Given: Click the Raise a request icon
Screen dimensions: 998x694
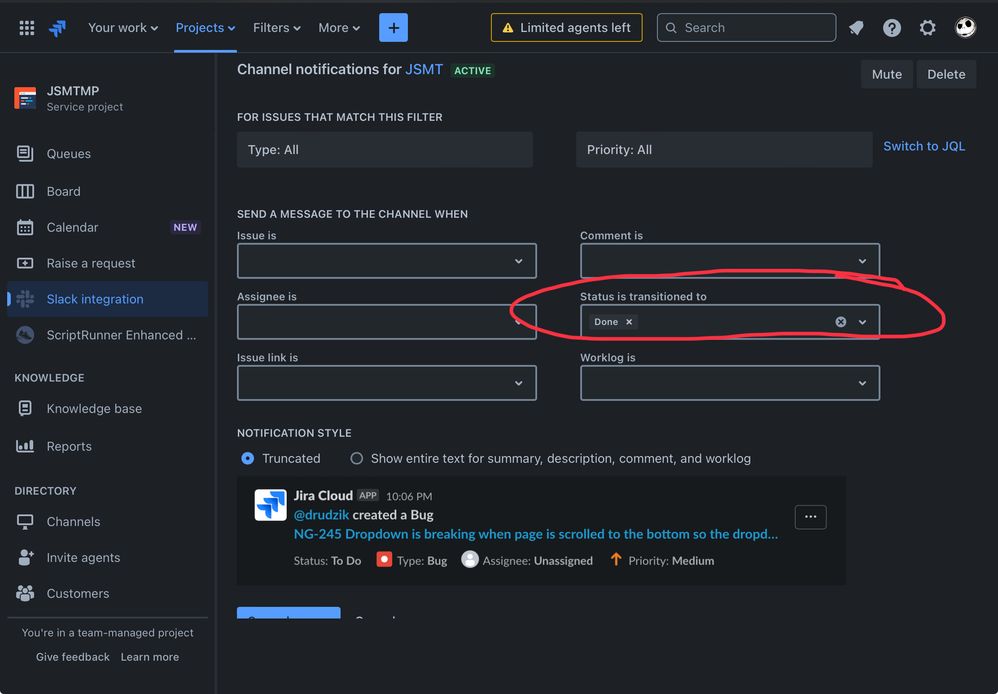Looking at the screenshot, I should click(x=25, y=263).
